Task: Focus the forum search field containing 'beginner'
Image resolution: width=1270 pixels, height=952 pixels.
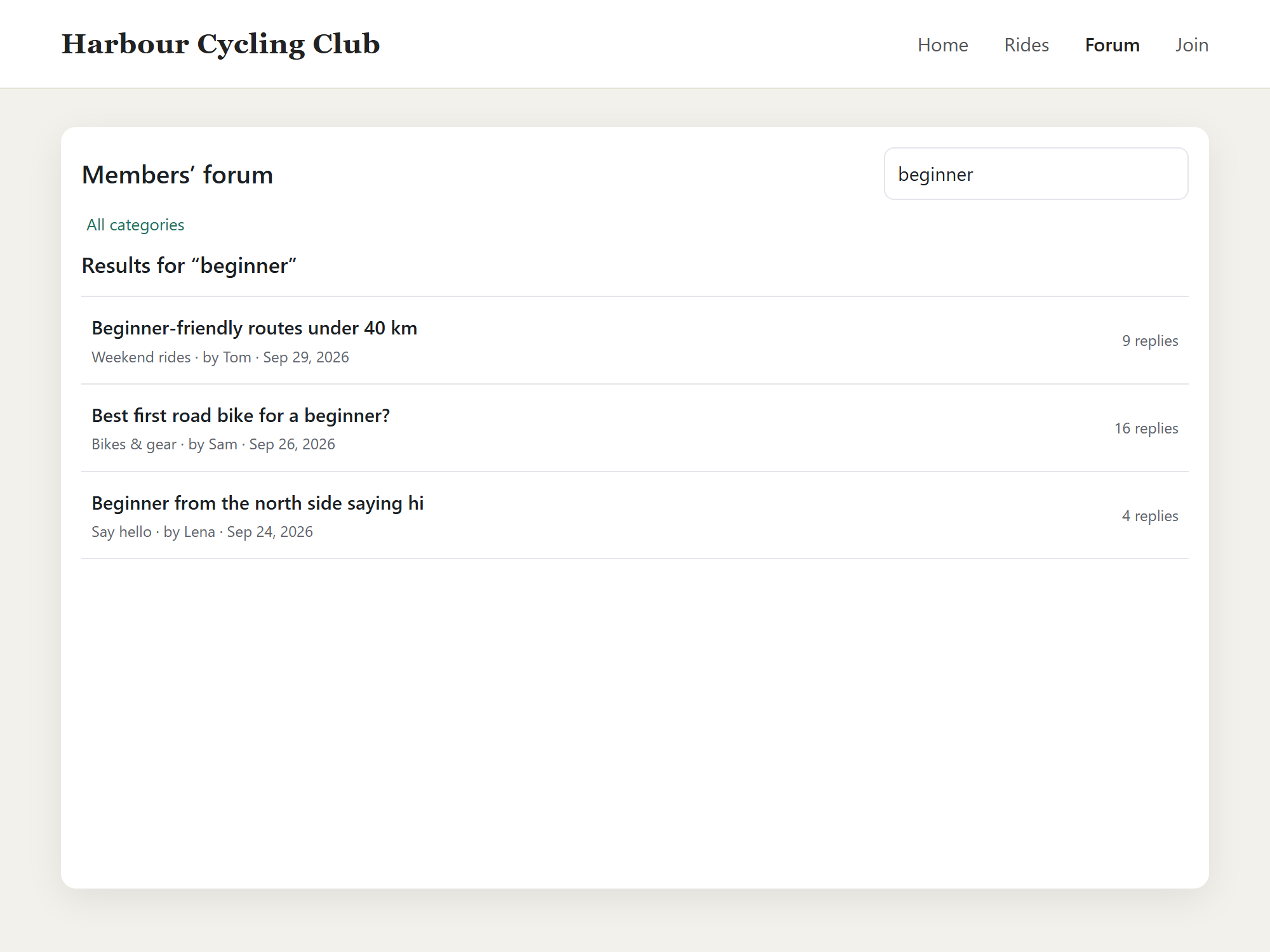Action: pyautogui.click(x=1036, y=174)
